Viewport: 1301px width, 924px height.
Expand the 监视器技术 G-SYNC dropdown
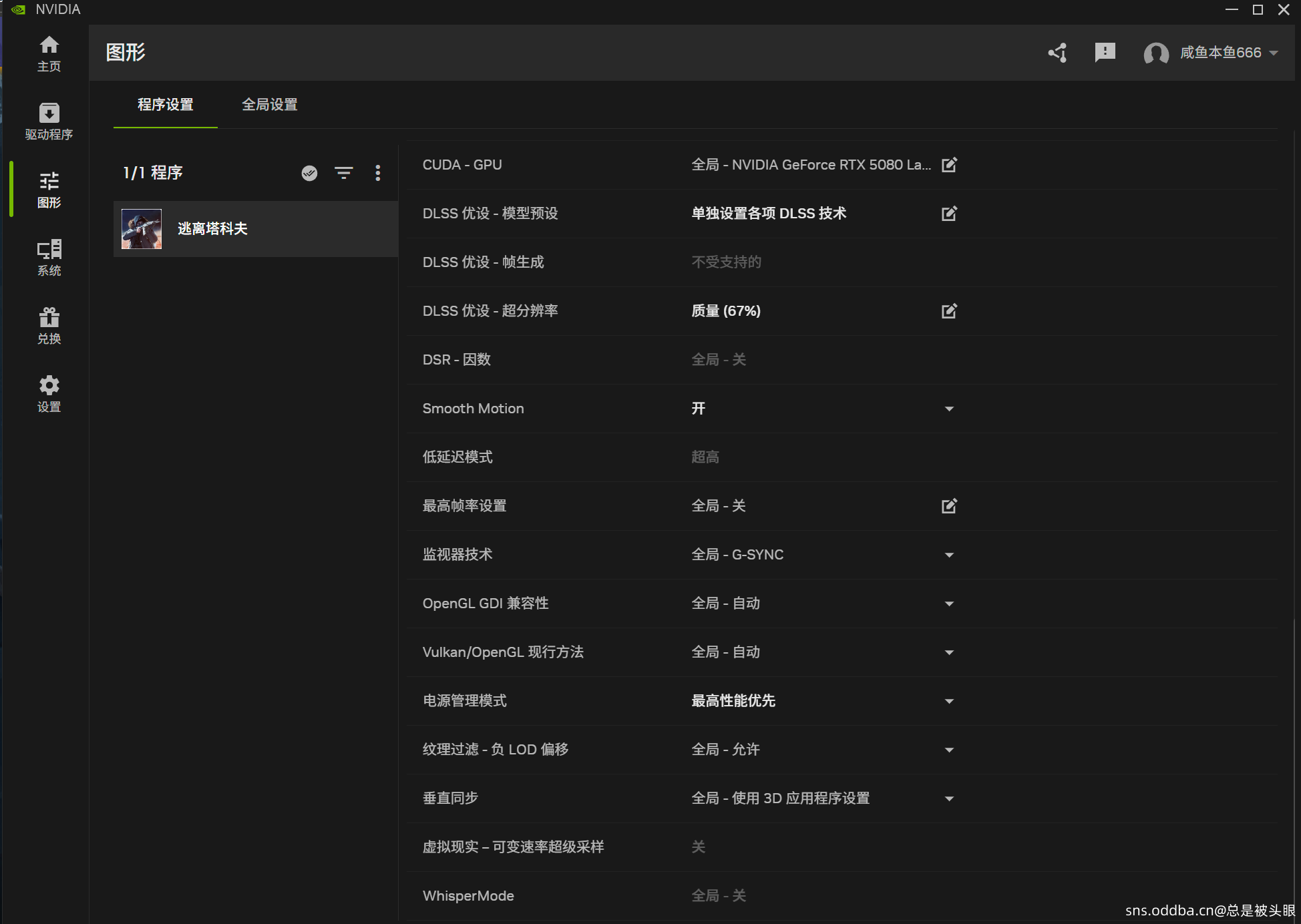[949, 555]
